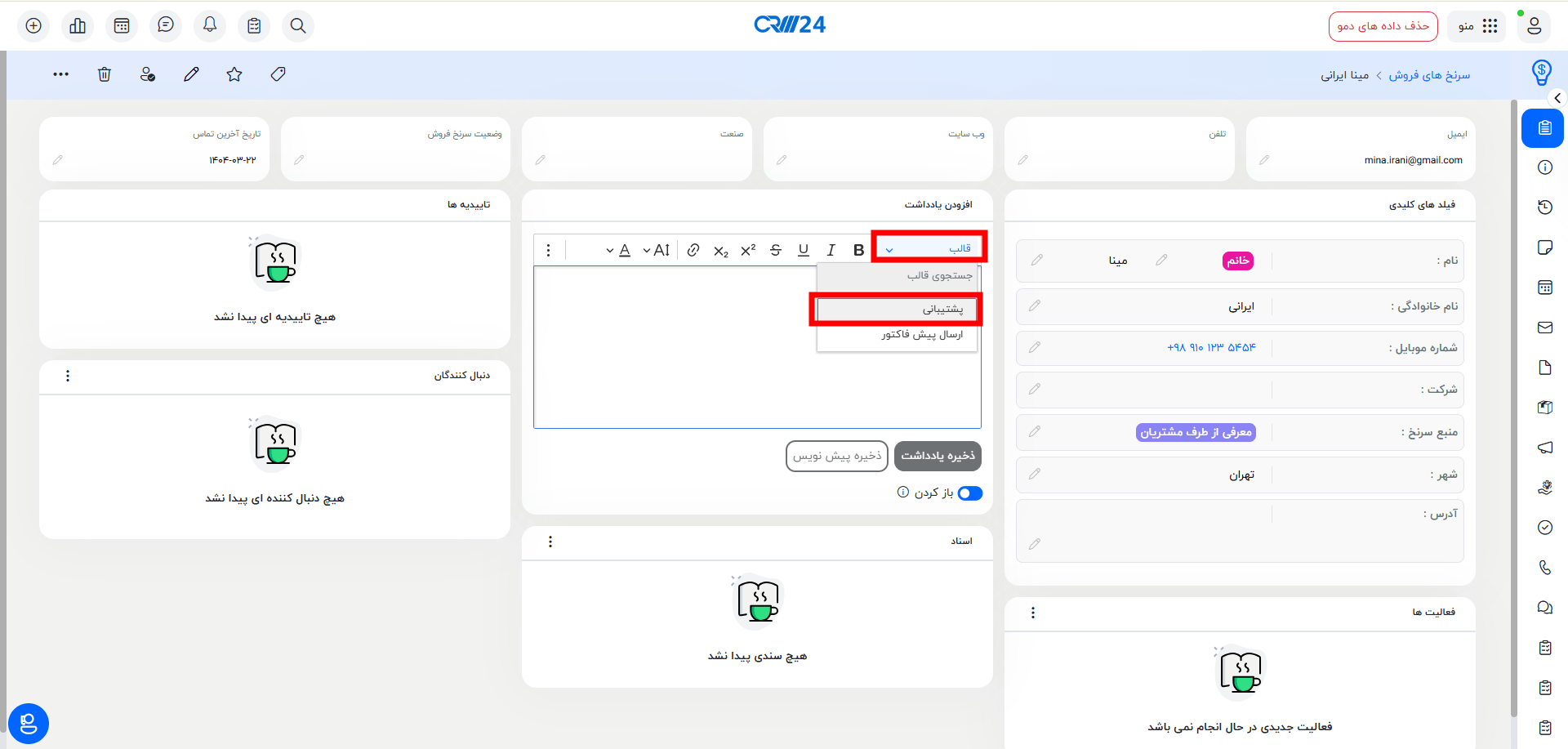Click the tag label icon

[278, 74]
